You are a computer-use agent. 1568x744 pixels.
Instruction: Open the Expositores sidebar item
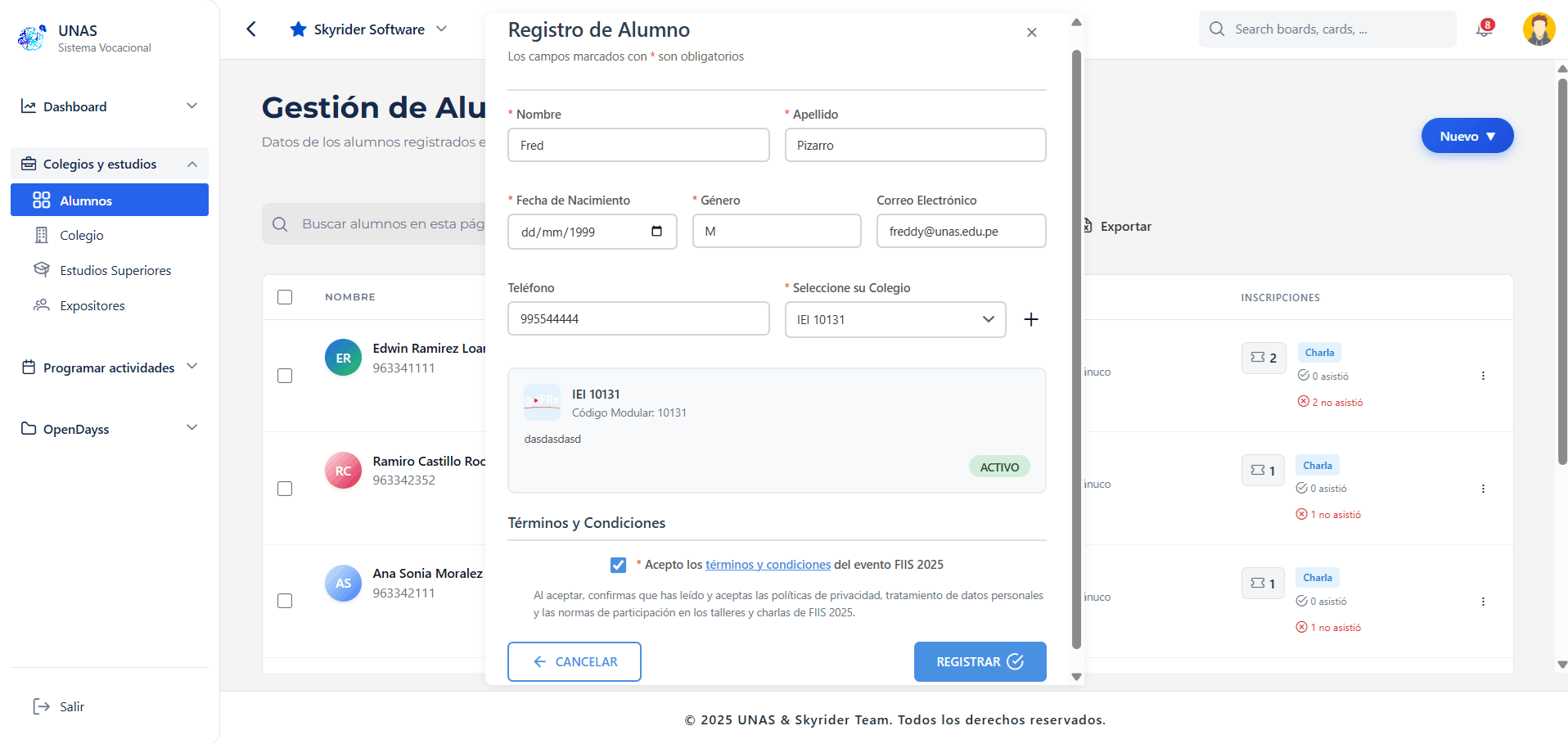92,305
